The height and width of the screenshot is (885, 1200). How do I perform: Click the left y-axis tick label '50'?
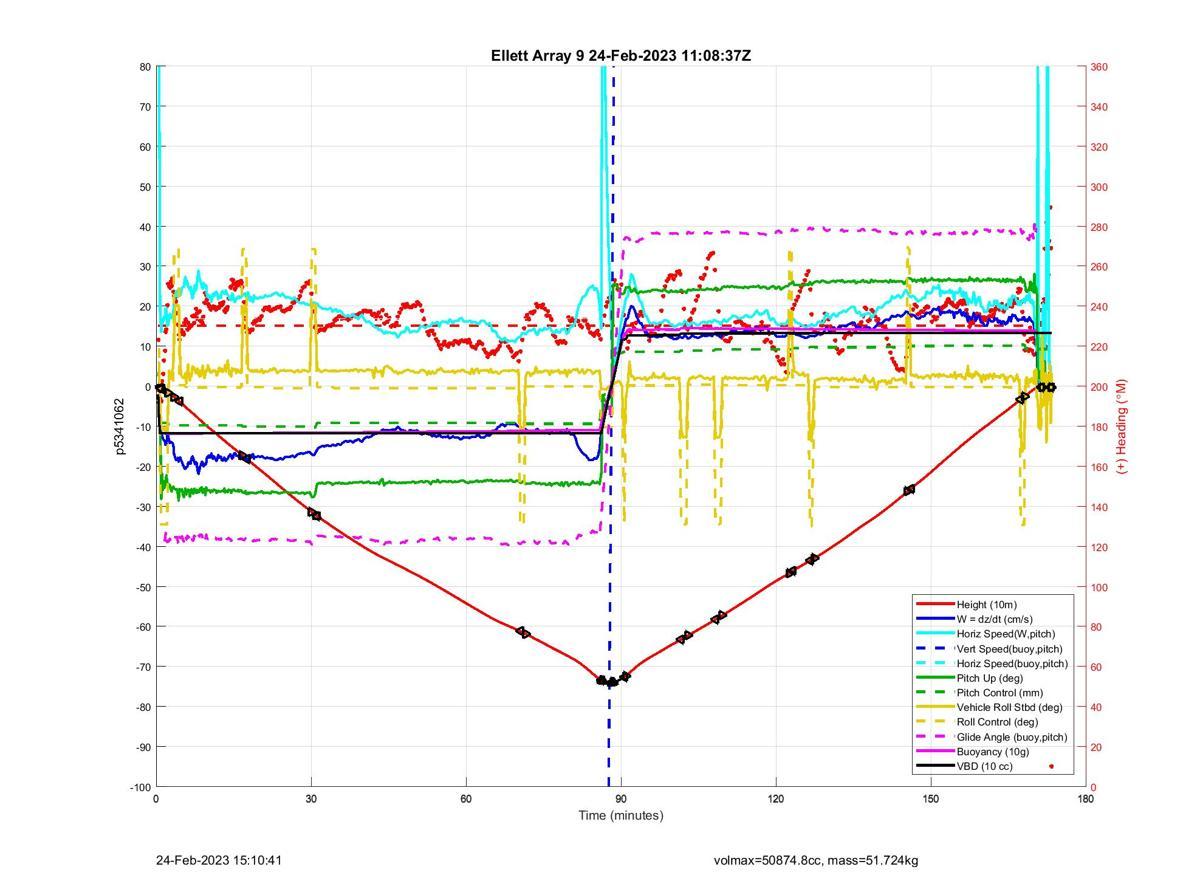tap(144, 187)
